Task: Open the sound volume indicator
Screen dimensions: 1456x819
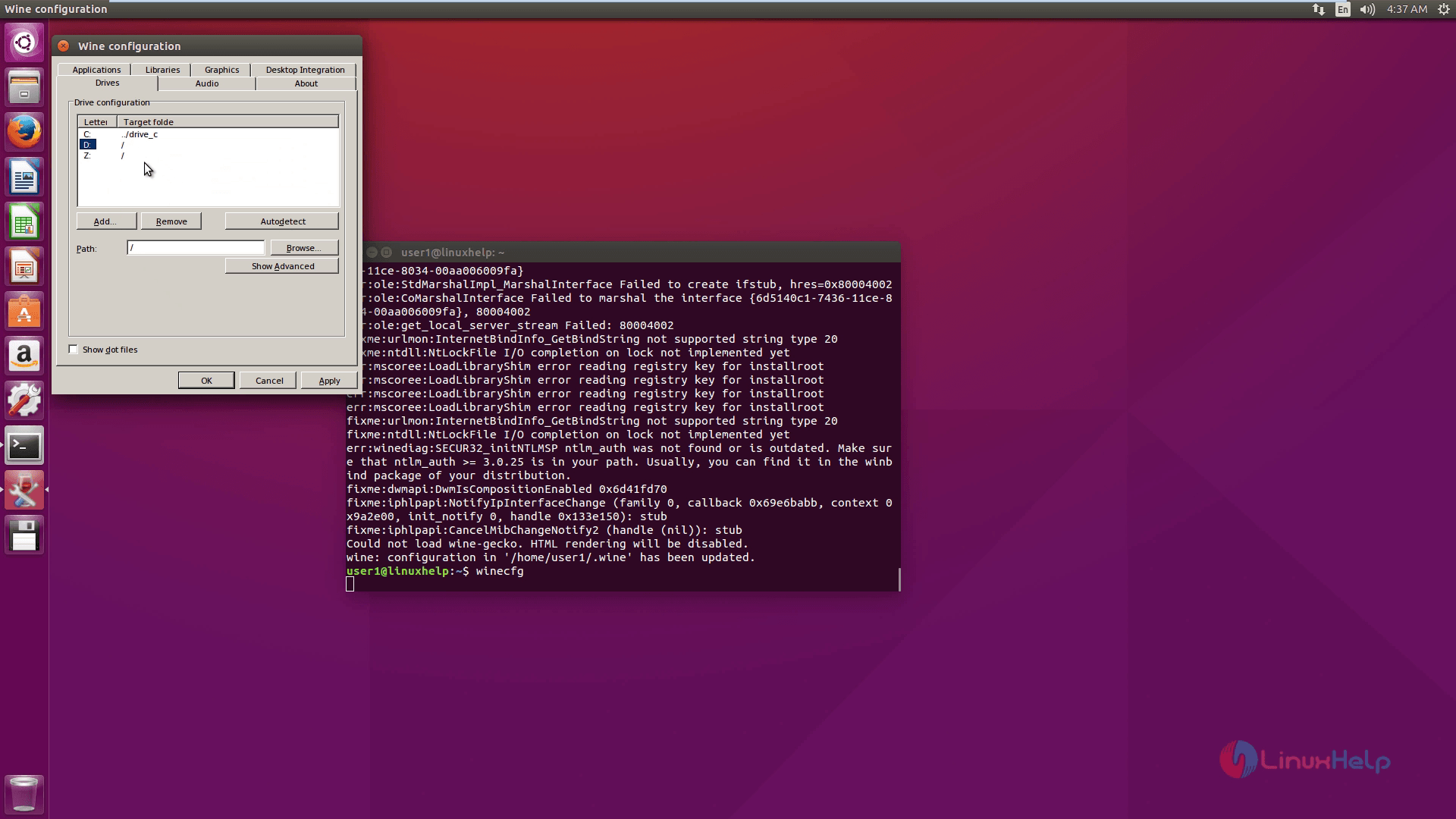Action: 1367,9
